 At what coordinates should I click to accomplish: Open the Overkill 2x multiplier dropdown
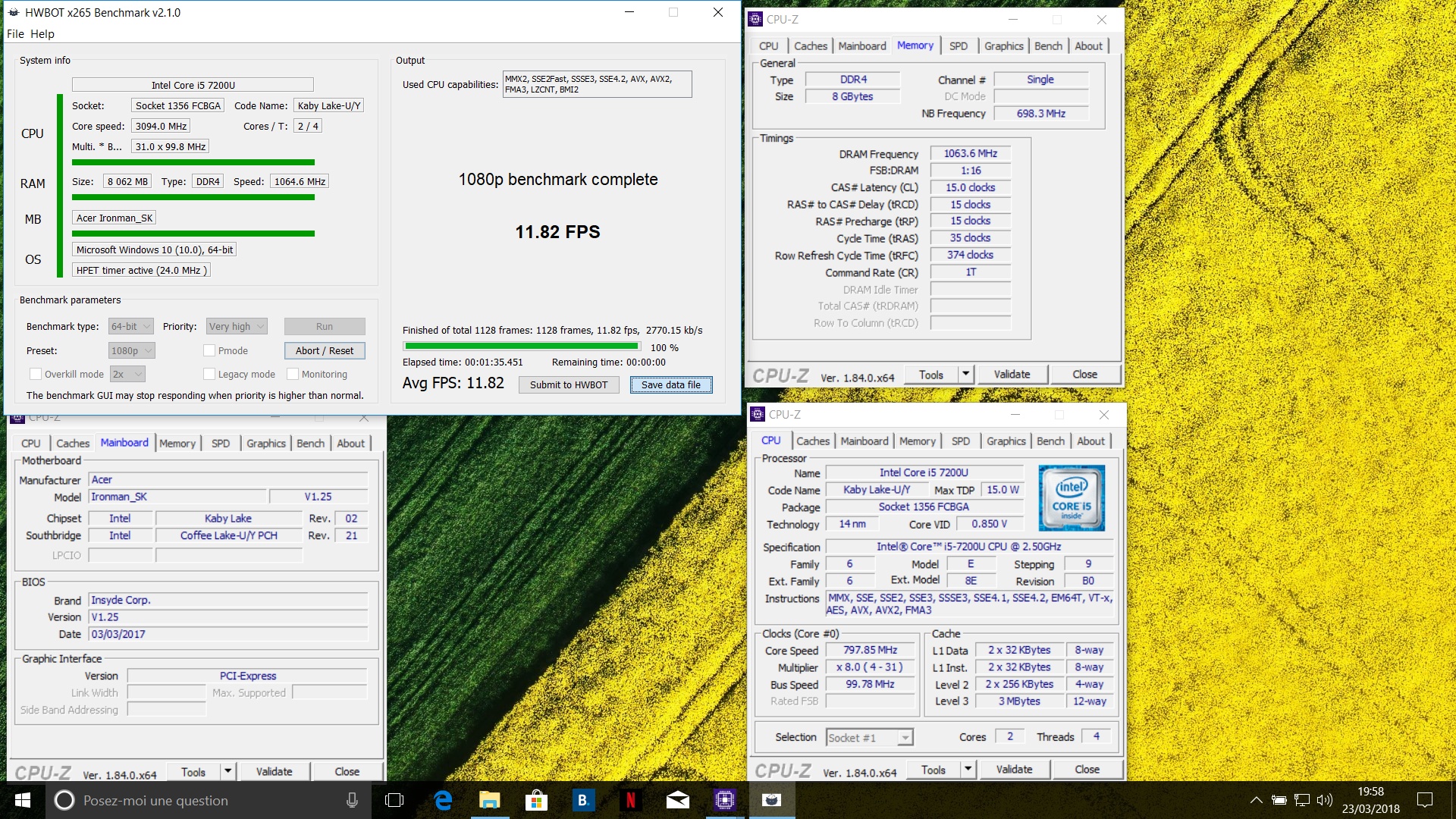[x=127, y=374]
